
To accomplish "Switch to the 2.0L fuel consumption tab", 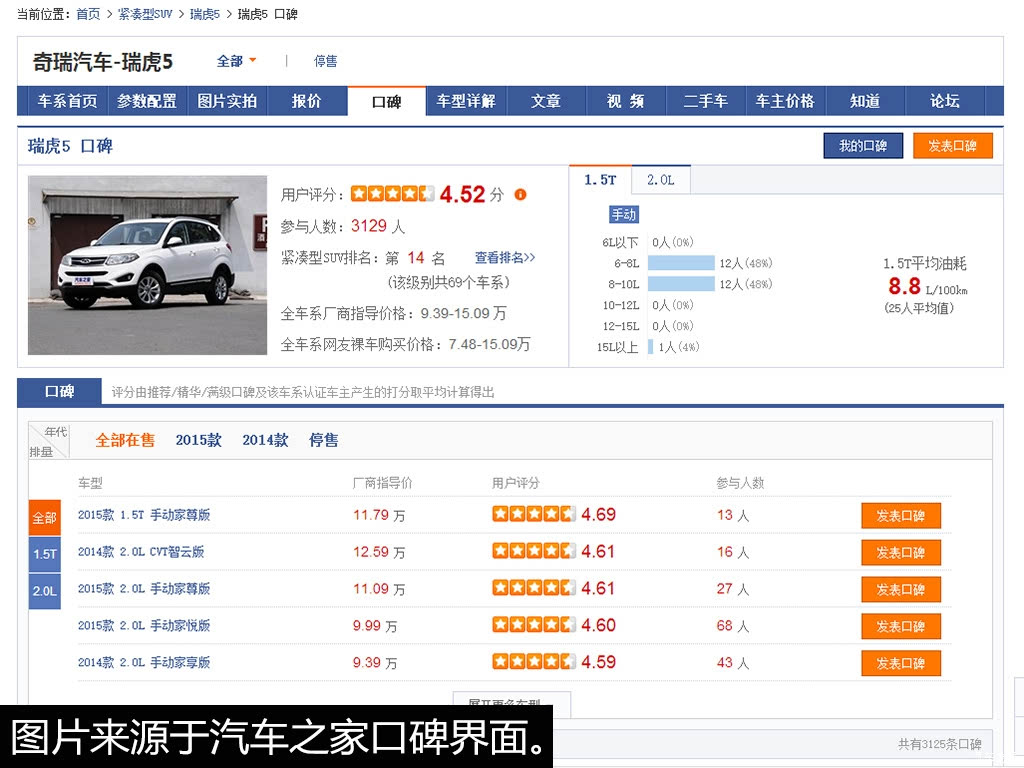I will [660, 180].
